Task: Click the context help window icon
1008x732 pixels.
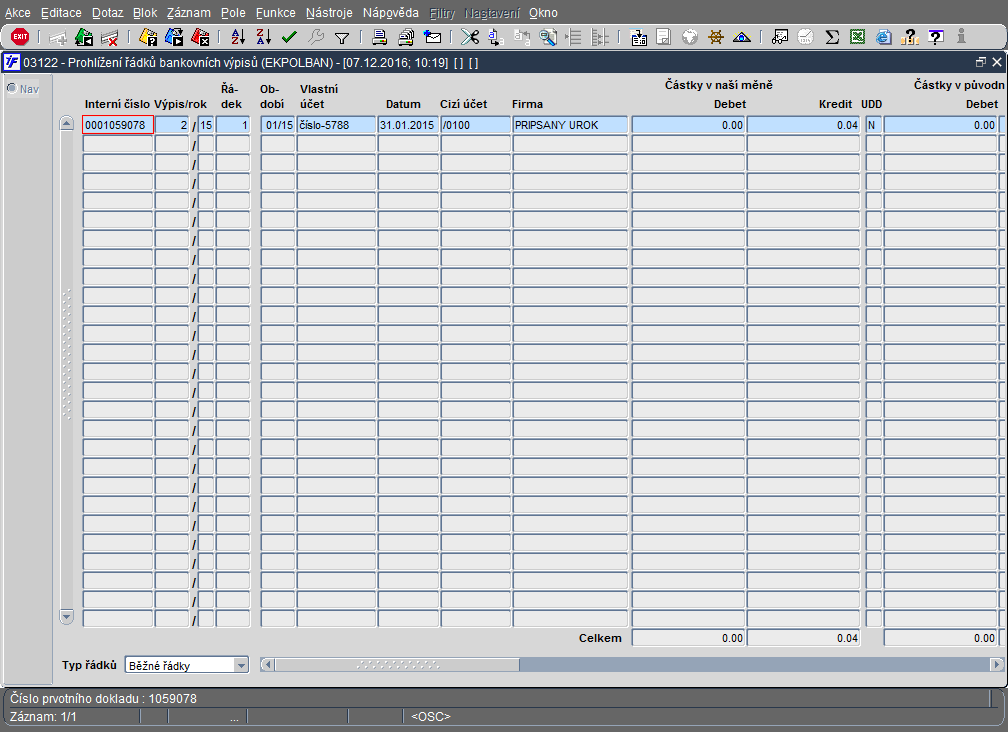Action: [x=936, y=37]
